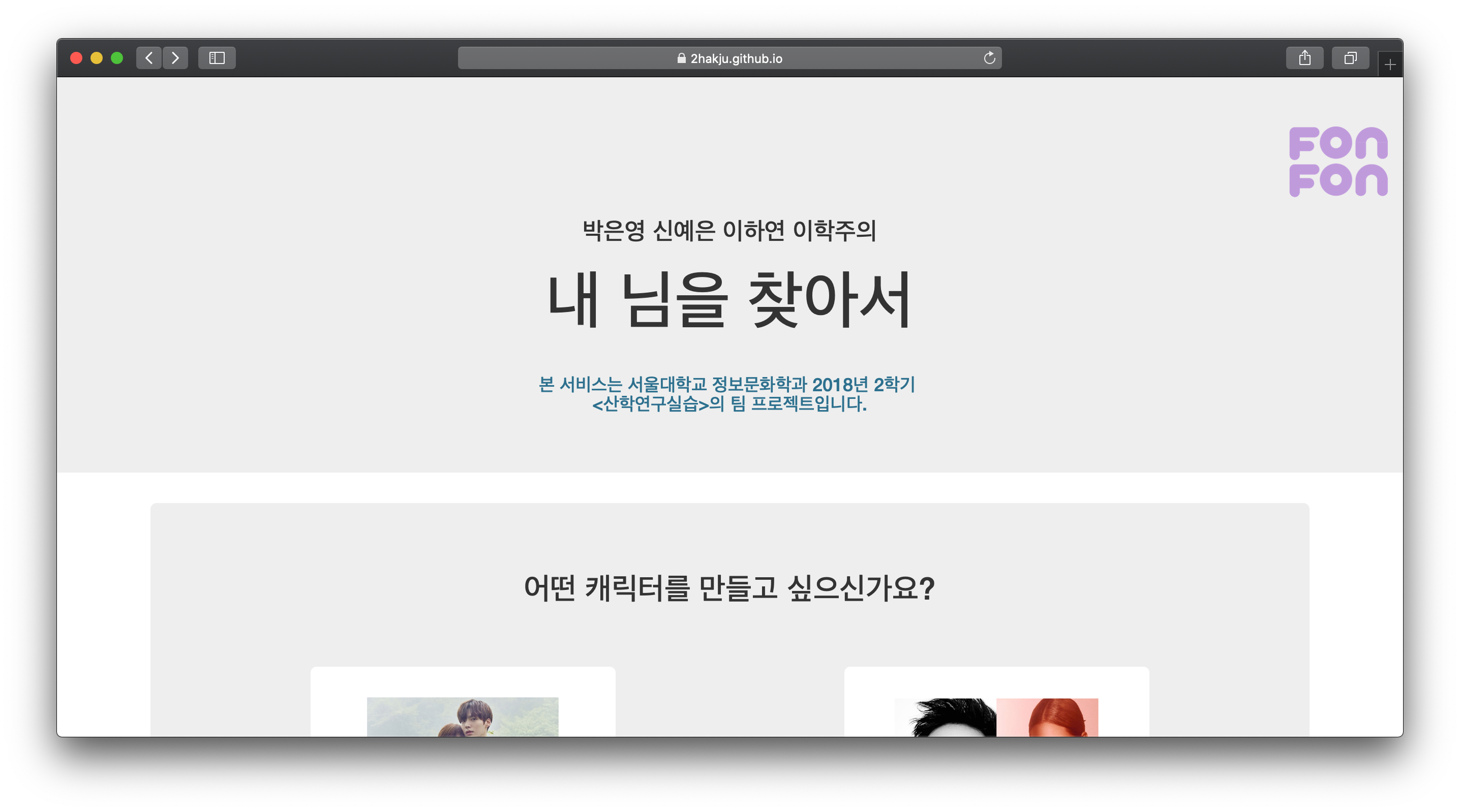Click the 2hakju.github.io address field
This screenshot has height=812, width=1460.
[736, 58]
